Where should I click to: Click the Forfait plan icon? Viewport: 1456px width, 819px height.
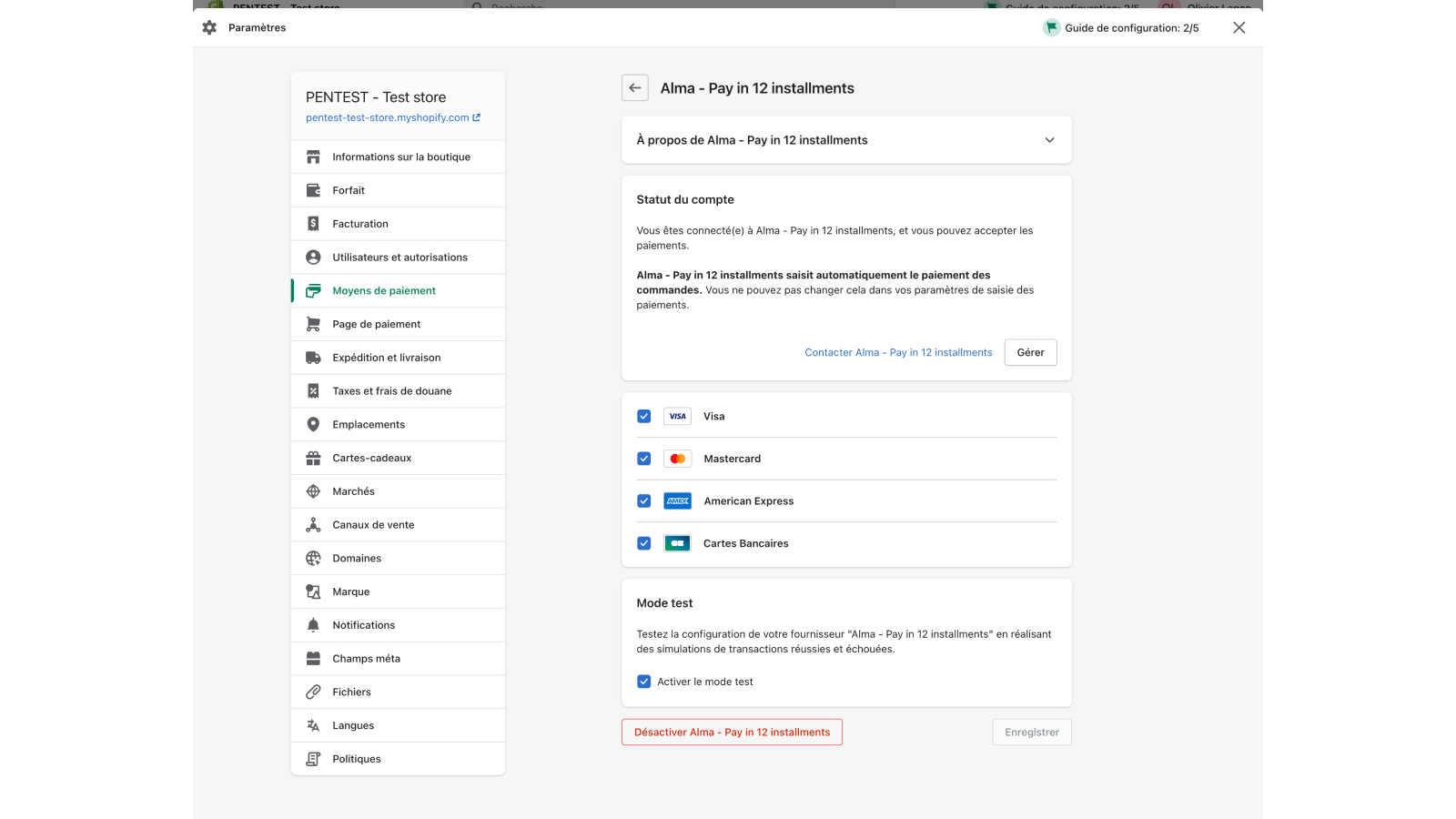pyautogui.click(x=313, y=190)
